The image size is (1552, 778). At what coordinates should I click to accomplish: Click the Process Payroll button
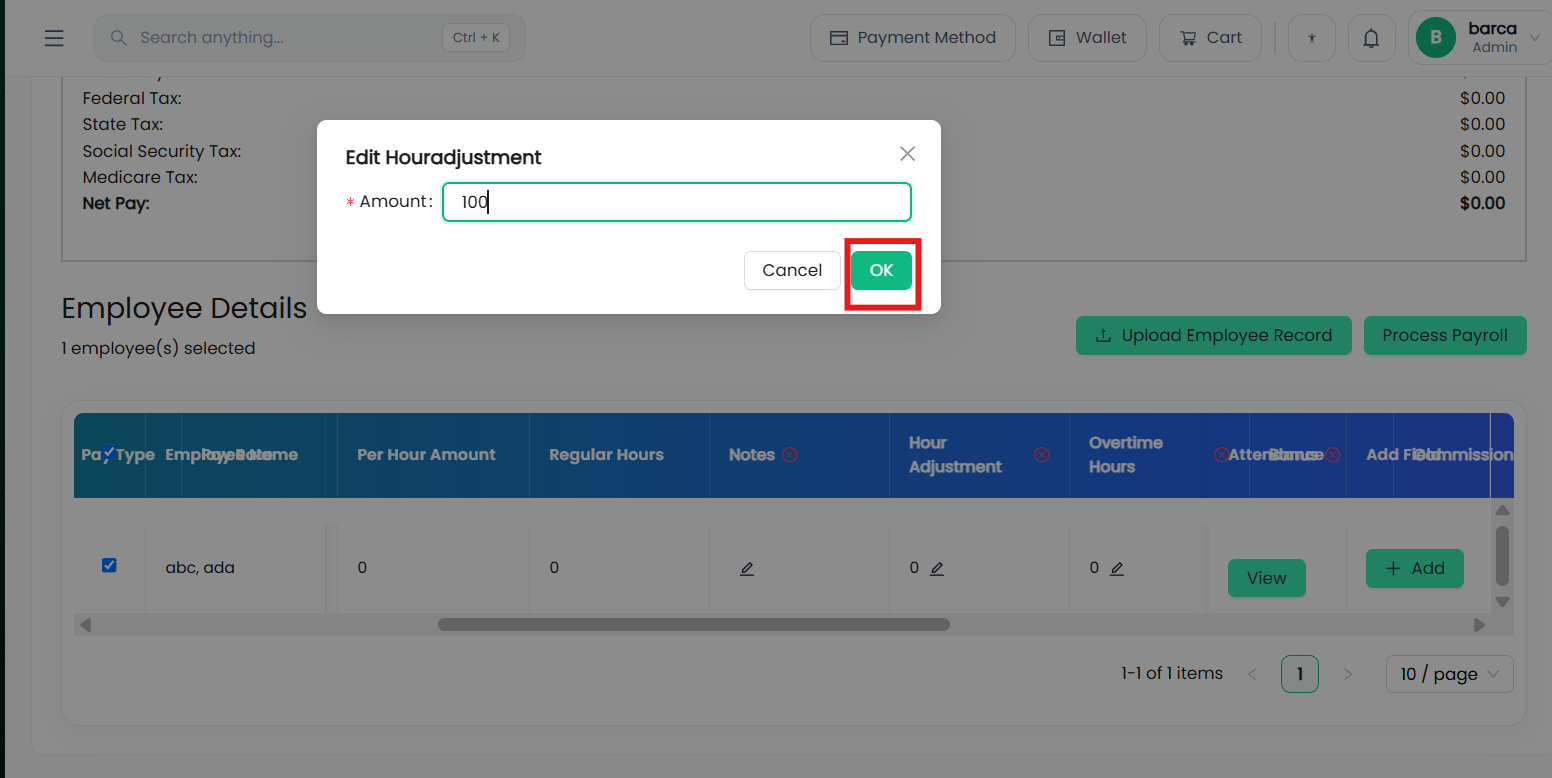1445,336
